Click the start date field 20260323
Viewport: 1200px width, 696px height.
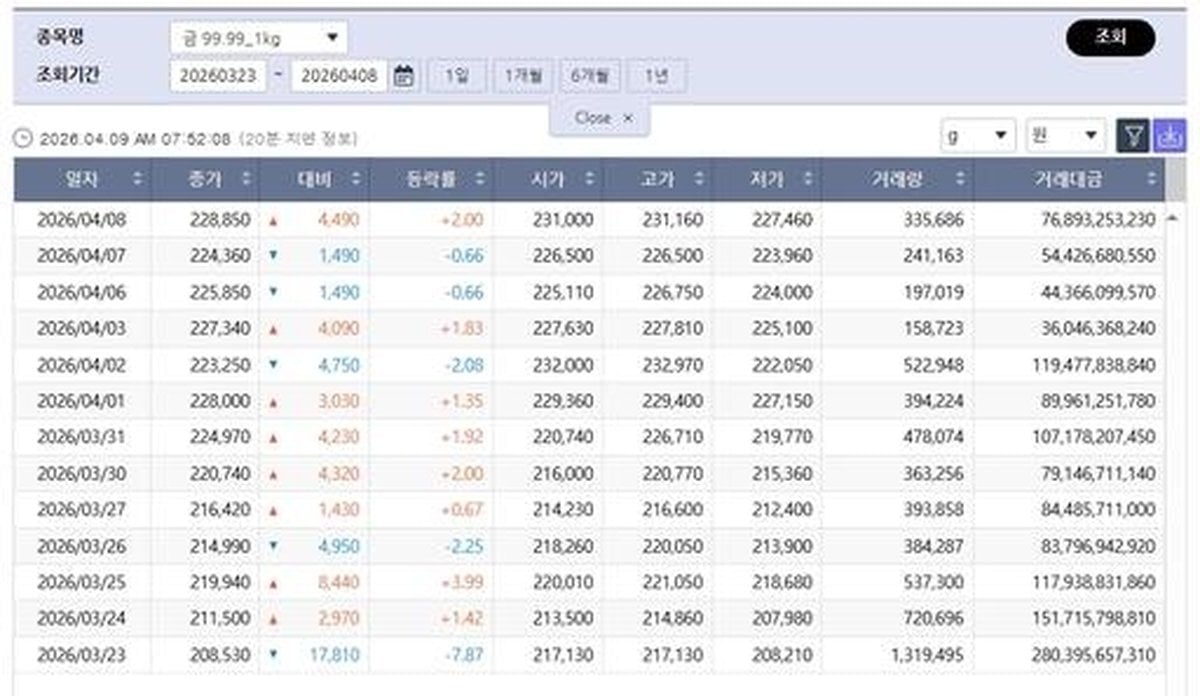click(x=218, y=76)
